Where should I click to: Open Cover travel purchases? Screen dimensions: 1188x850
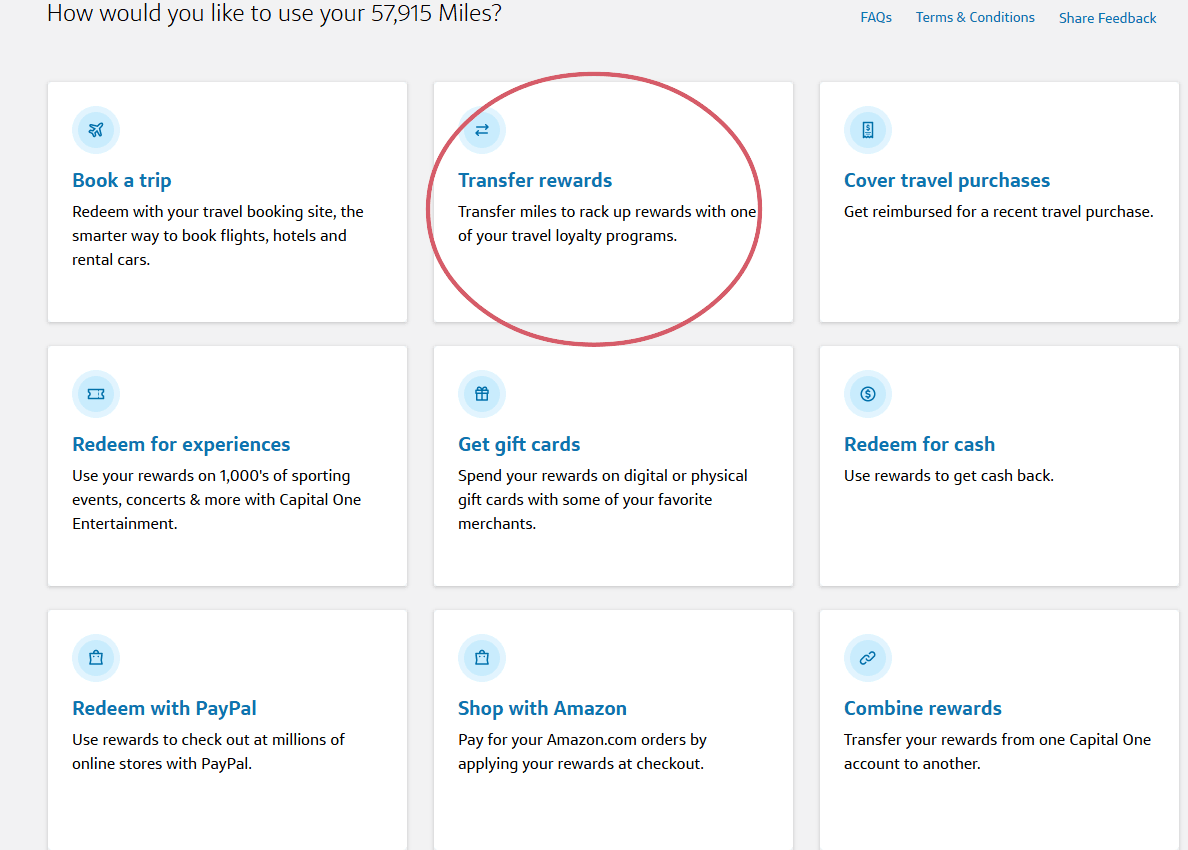tap(946, 180)
